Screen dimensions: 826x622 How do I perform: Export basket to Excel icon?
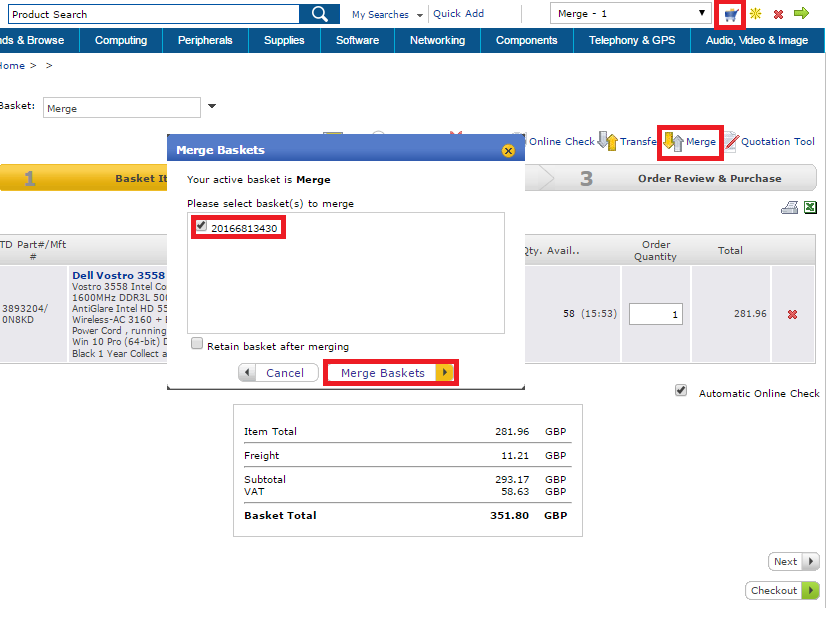tap(810, 208)
